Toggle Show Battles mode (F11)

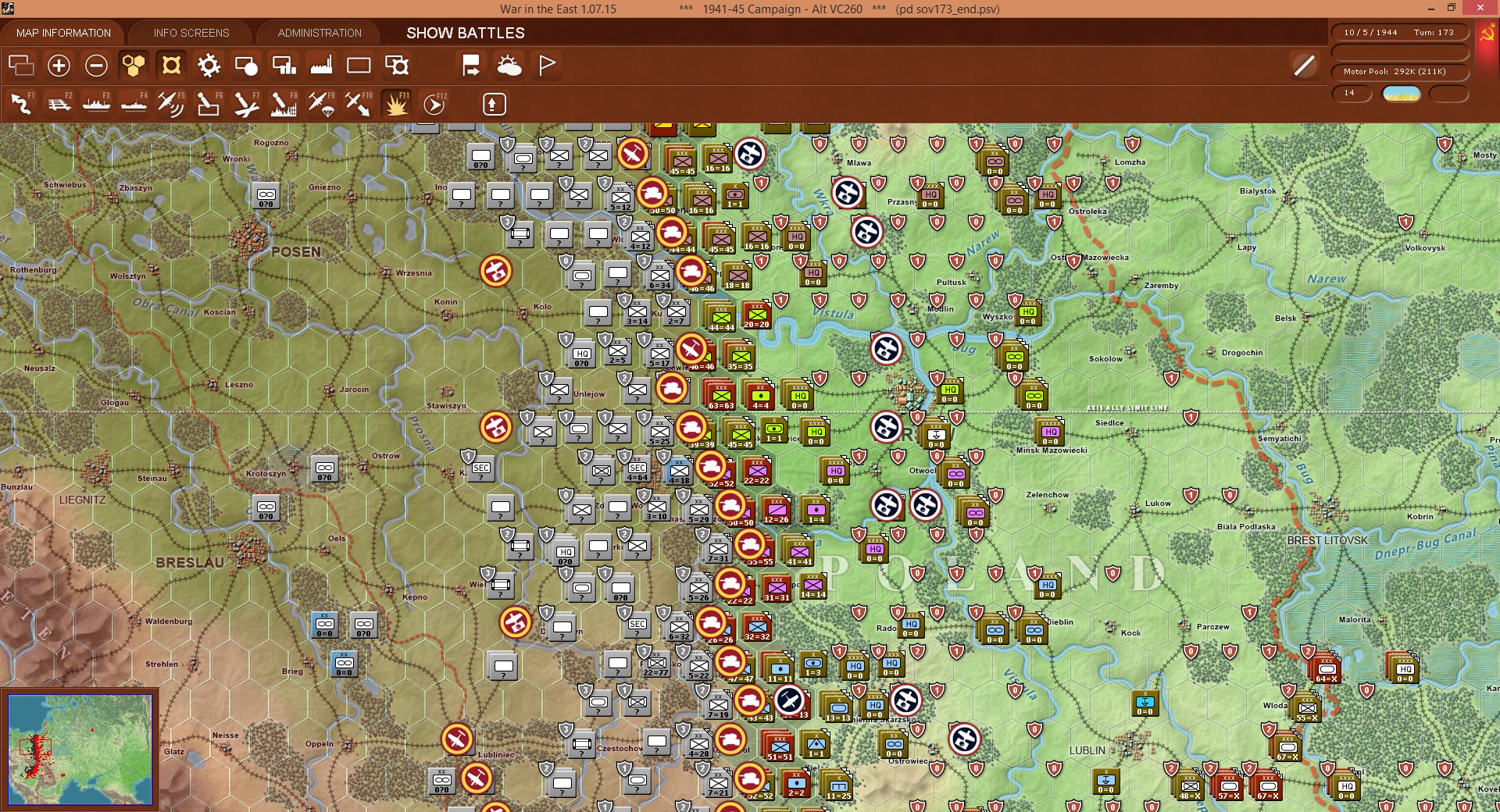tap(396, 104)
